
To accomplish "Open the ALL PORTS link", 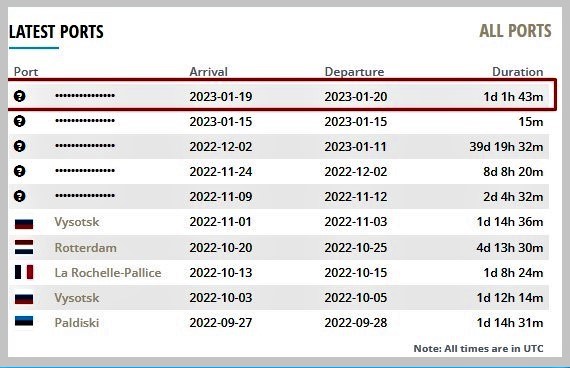I will tap(515, 31).
